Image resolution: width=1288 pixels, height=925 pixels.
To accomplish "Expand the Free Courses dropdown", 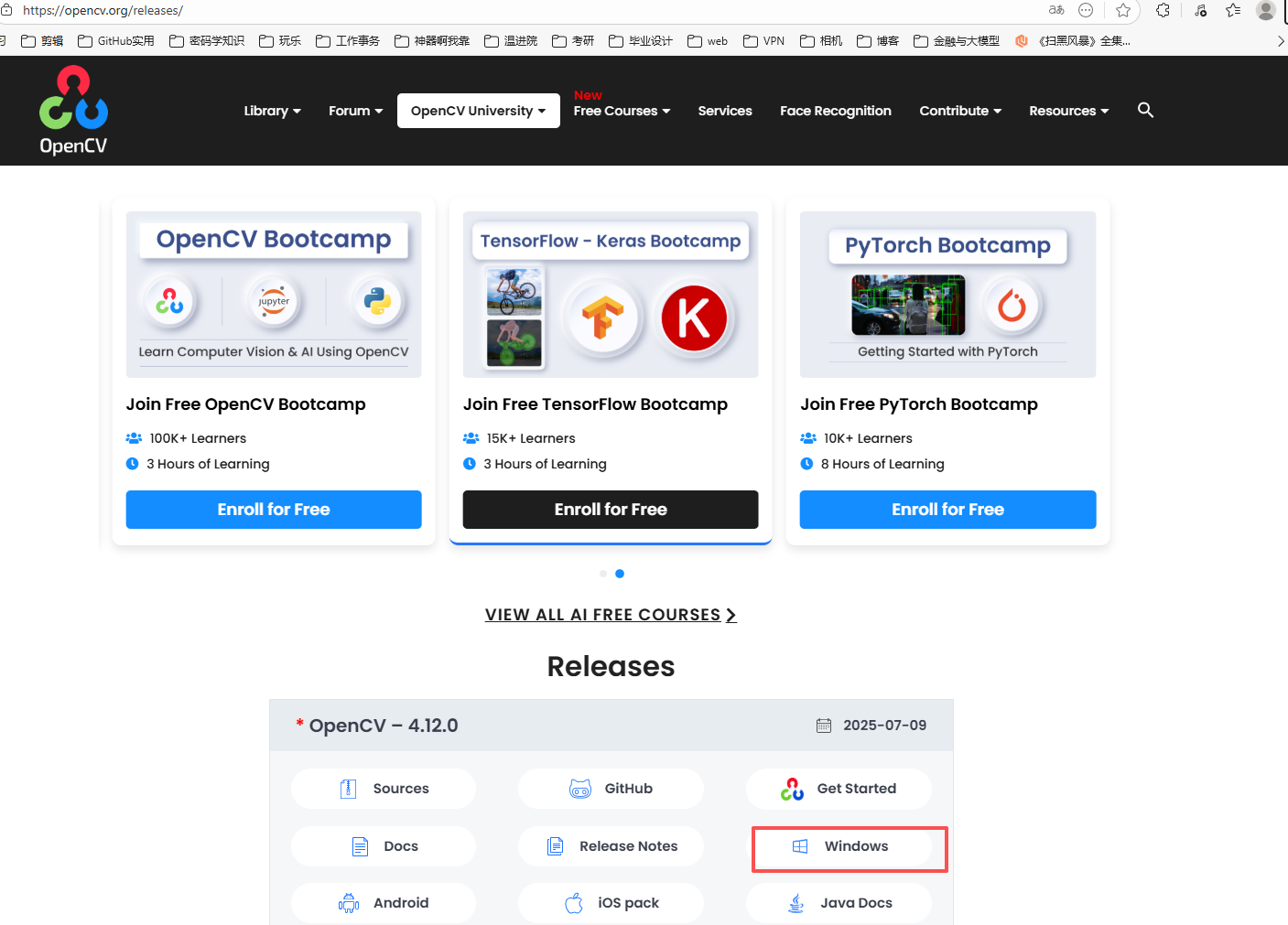I will point(622,111).
